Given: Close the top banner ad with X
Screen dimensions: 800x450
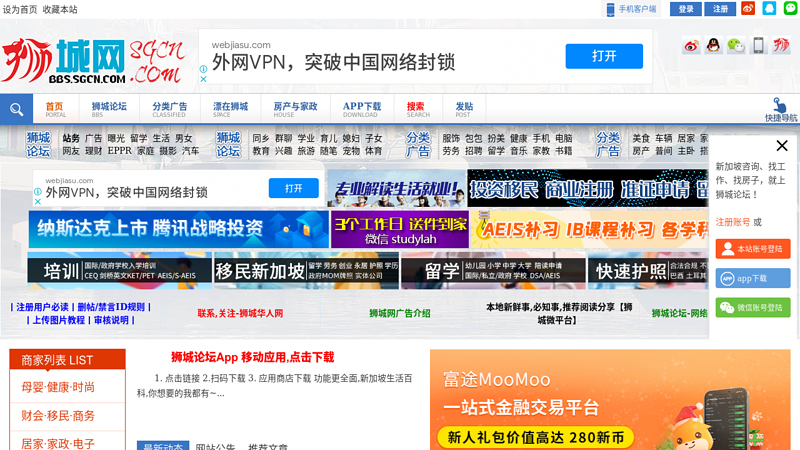Looking at the screenshot, I should 203,79.
